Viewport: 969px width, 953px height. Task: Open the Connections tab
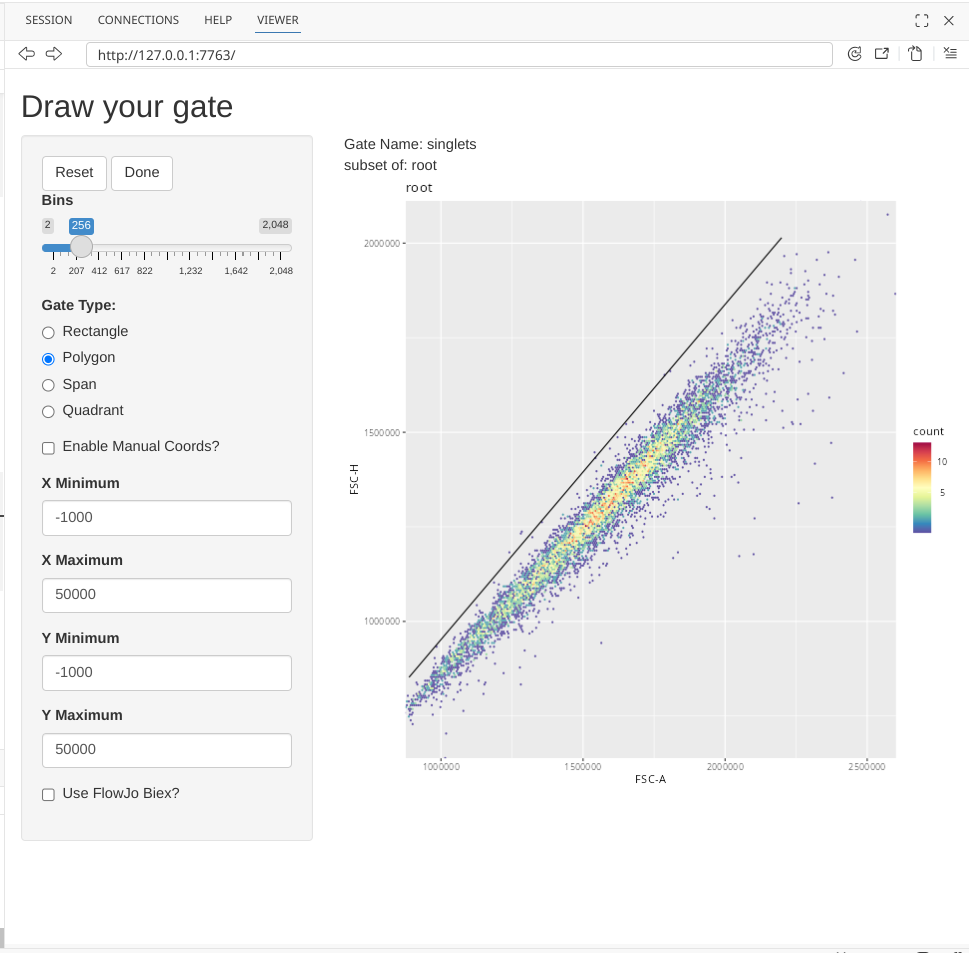click(138, 20)
